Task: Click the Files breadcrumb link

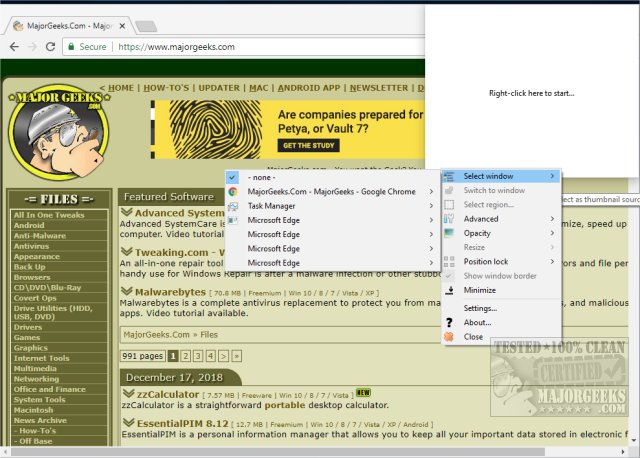Action: click(209, 335)
